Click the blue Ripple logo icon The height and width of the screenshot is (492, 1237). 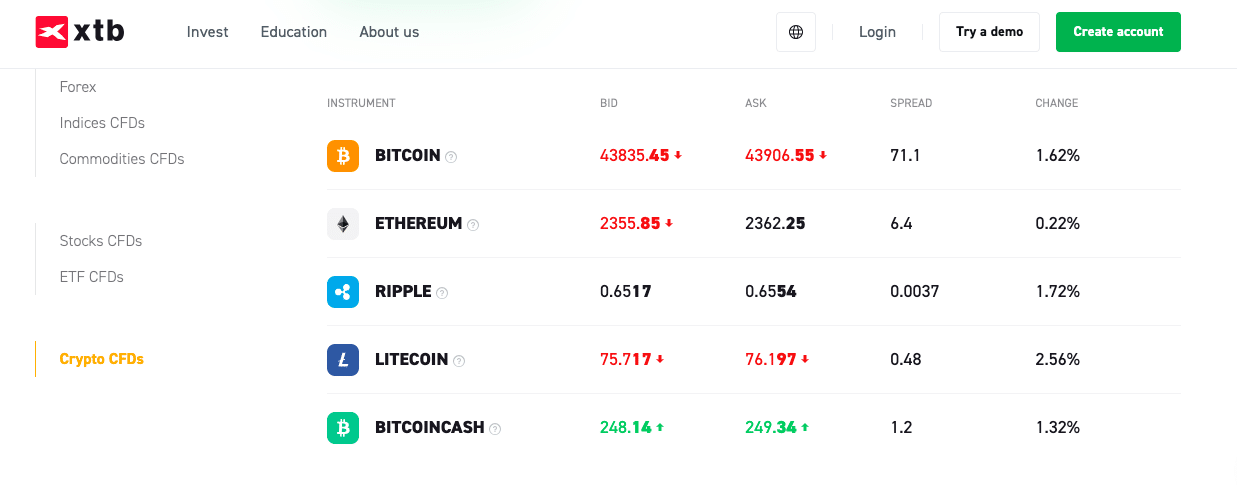tap(343, 292)
